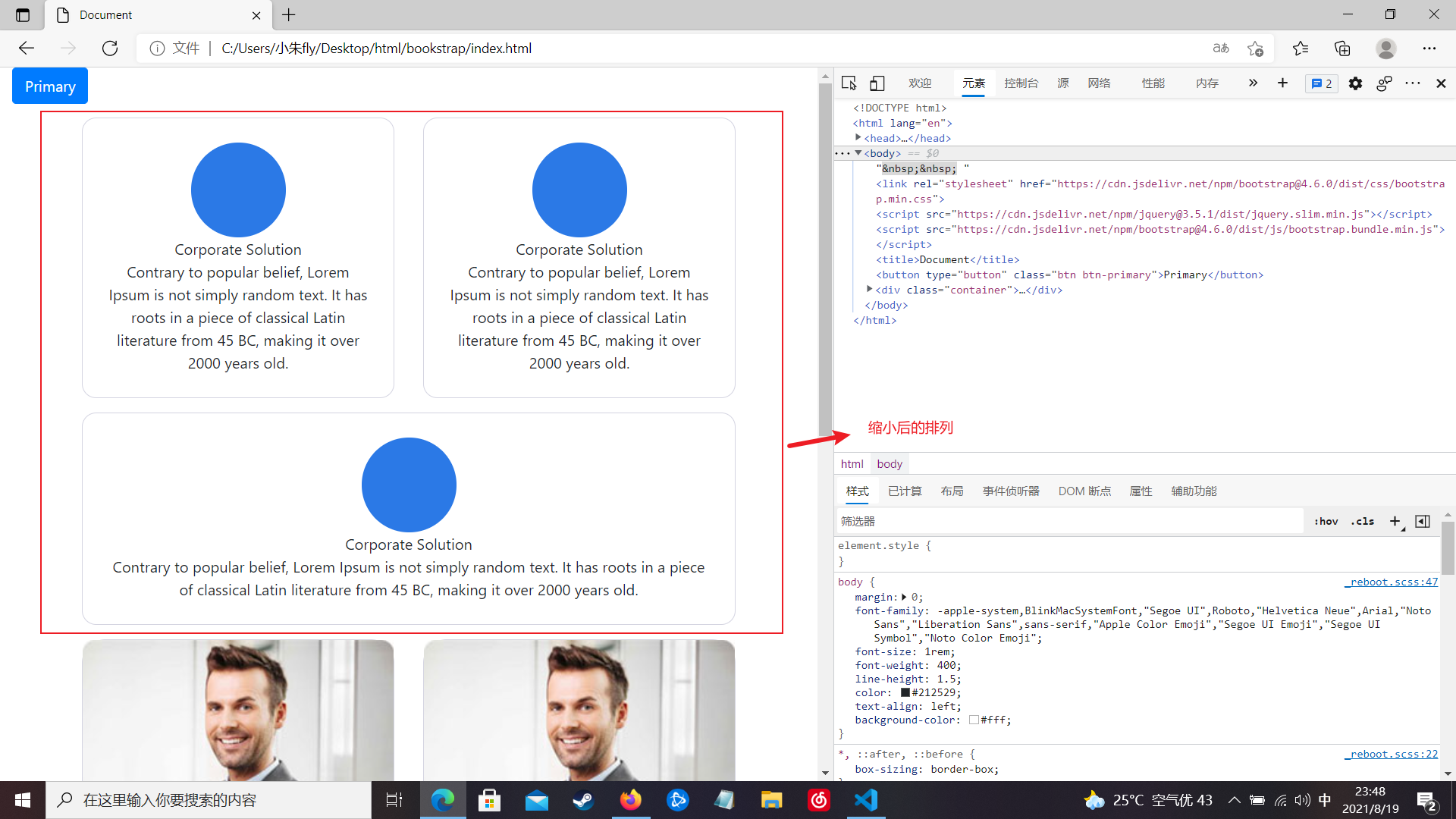Toggle the :hov element state panel

click(x=1326, y=521)
